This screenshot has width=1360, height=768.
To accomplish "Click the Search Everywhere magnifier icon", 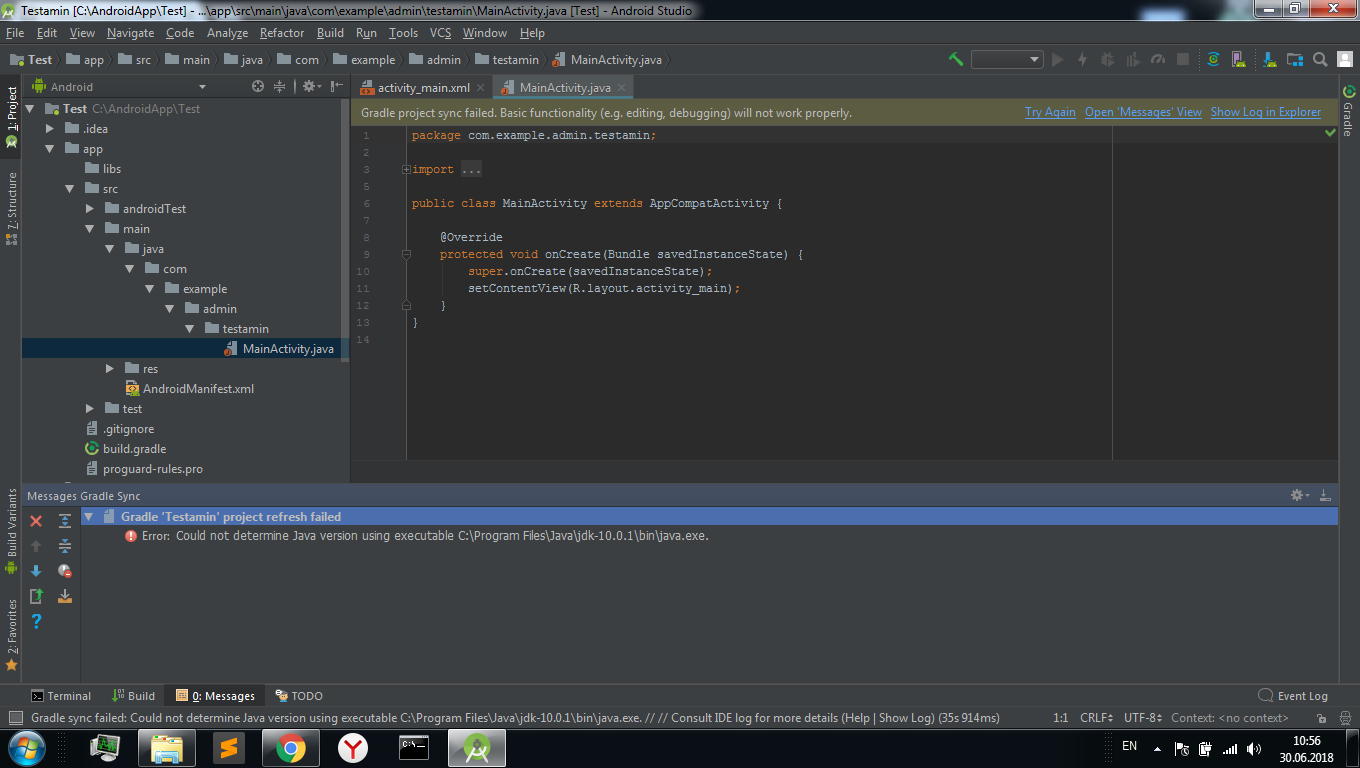I will pyautogui.click(x=1320, y=60).
